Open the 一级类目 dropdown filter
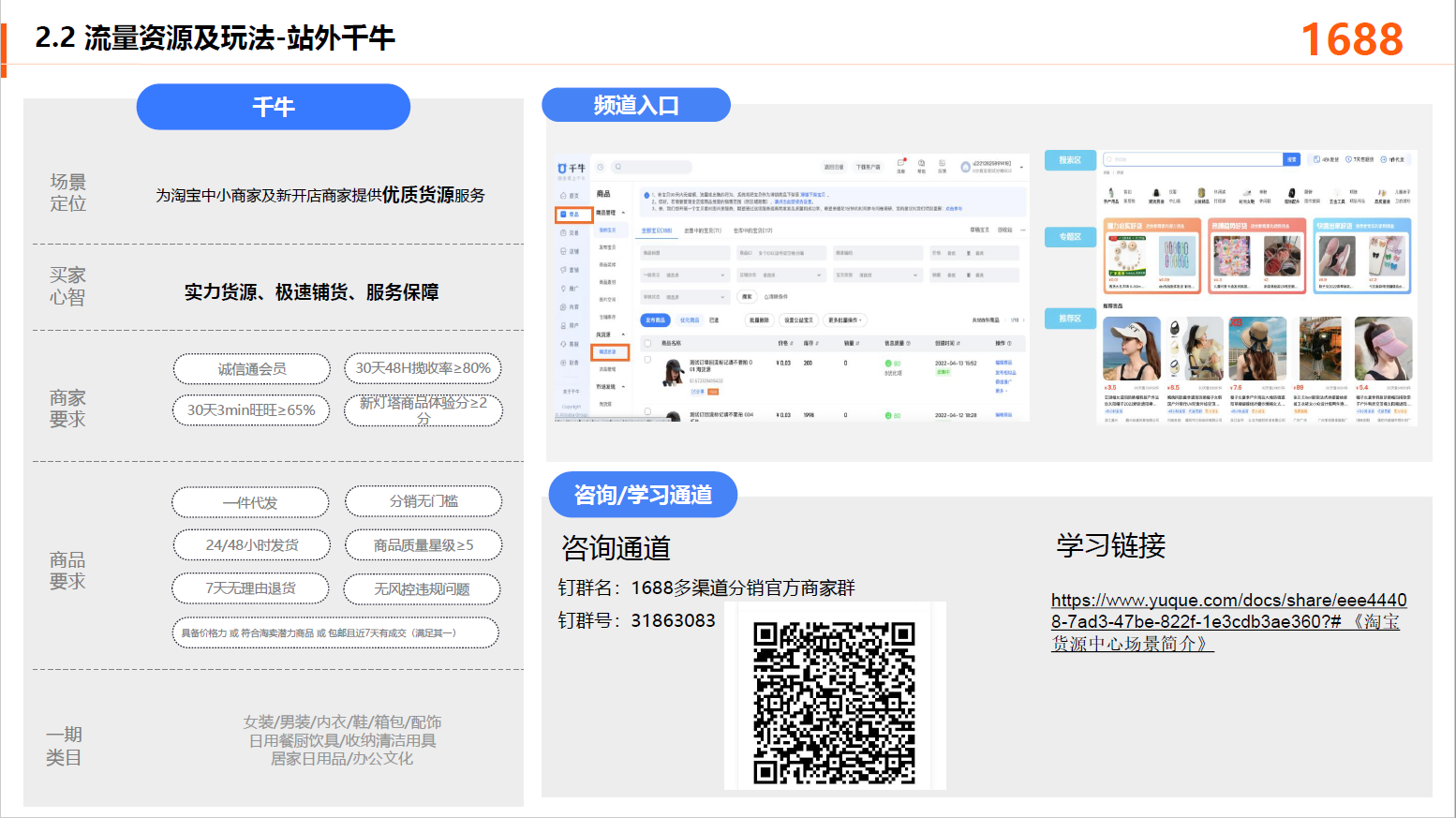This screenshot has height=818, width=1456. pyautogui.click(x=685, y=275)
